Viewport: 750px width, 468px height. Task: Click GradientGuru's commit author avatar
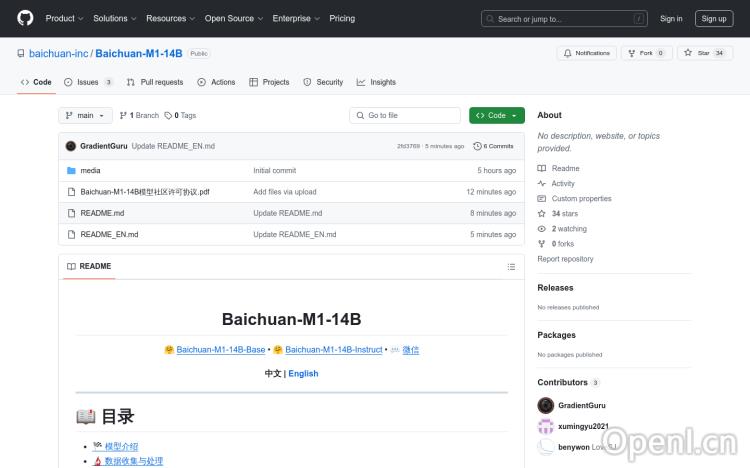(x=71, y=146)
